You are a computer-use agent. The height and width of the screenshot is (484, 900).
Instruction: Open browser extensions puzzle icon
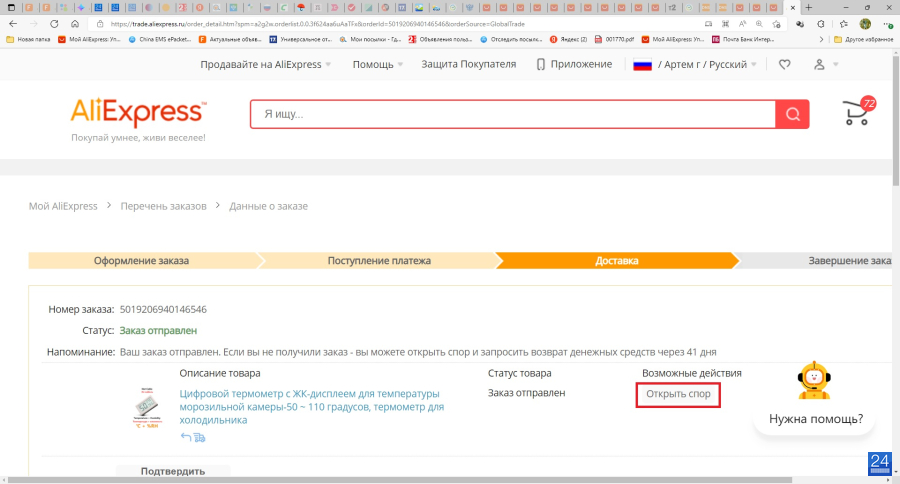(821, 24)
